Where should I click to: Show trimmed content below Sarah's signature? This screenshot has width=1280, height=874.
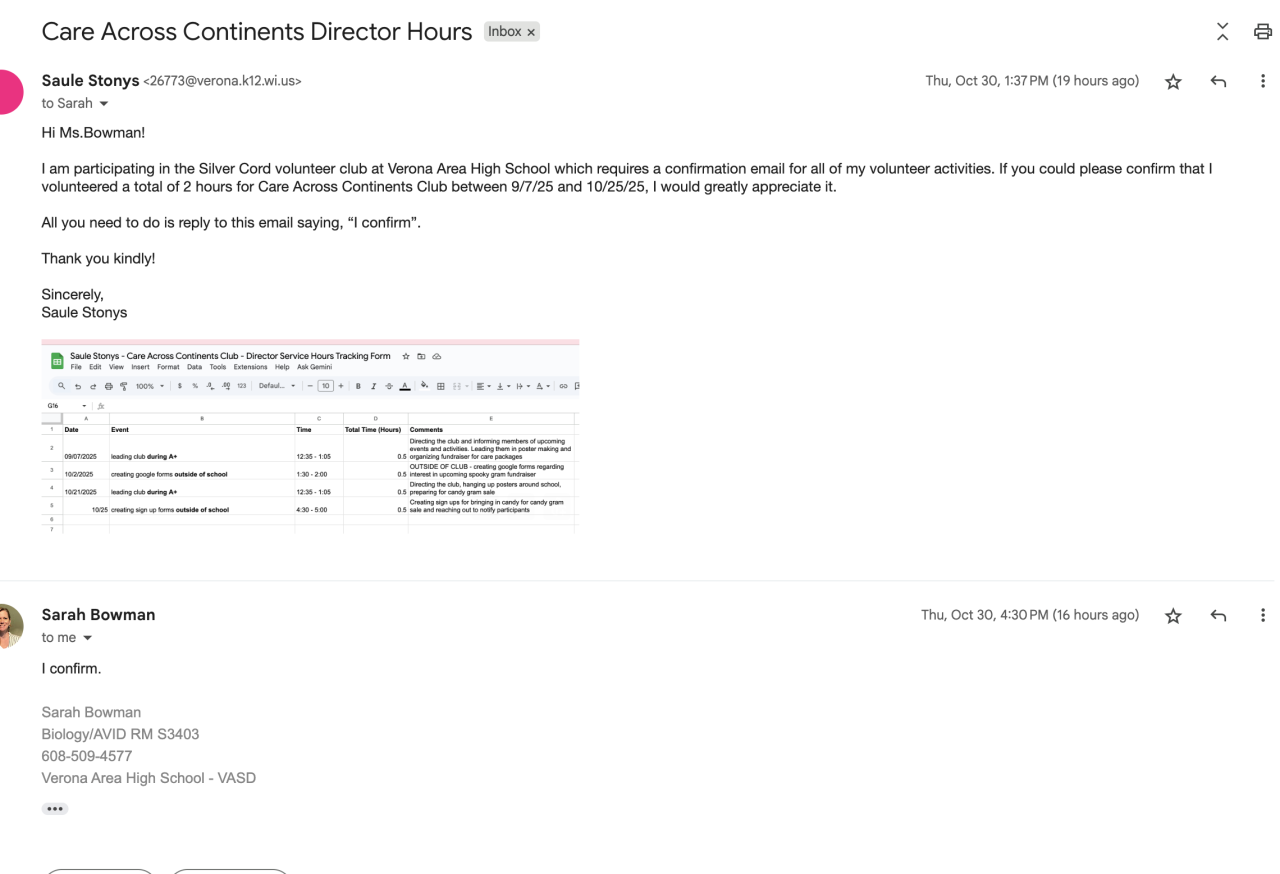[x=55, y=808]
